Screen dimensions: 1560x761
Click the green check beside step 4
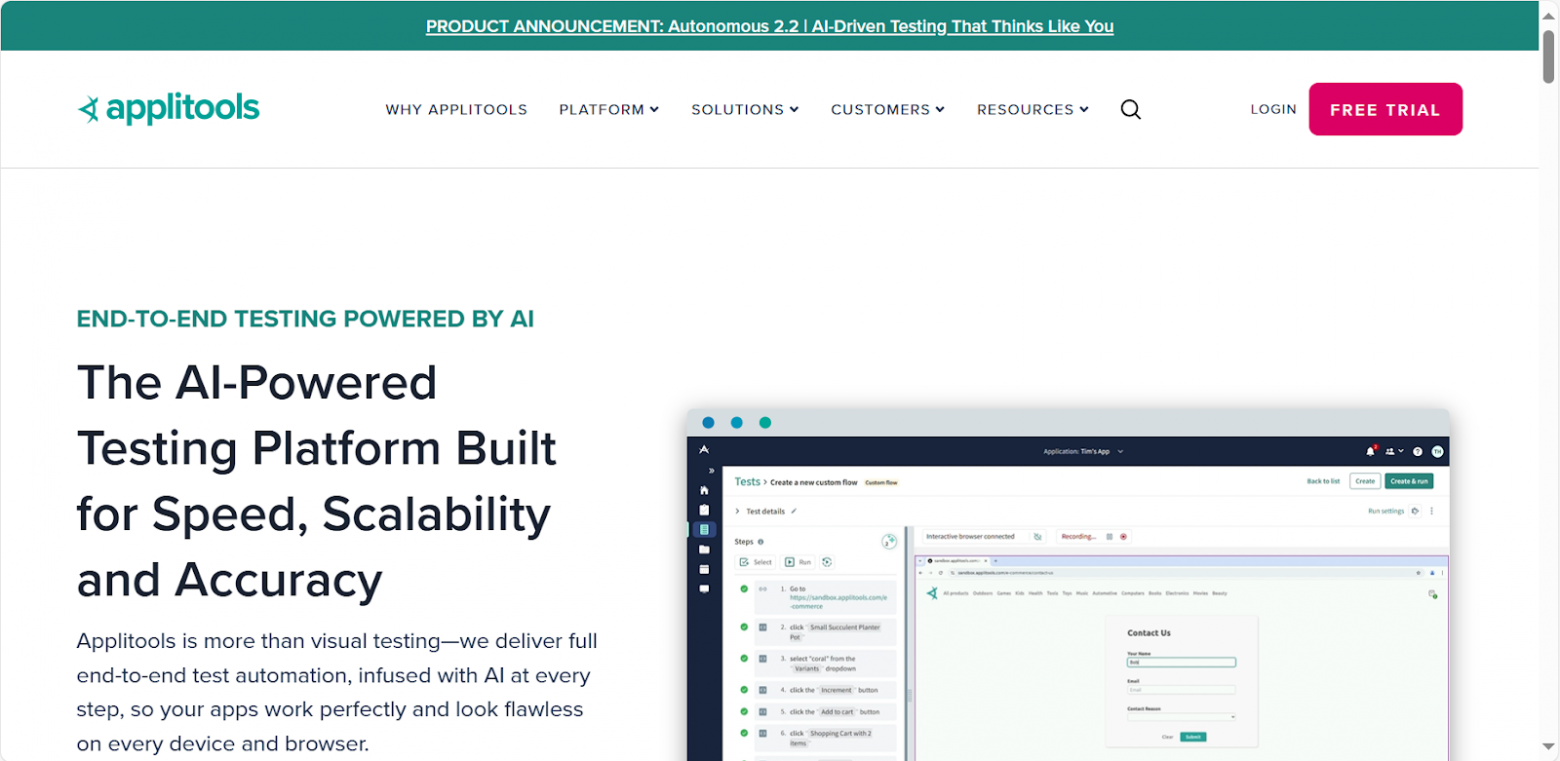[744, 689]
